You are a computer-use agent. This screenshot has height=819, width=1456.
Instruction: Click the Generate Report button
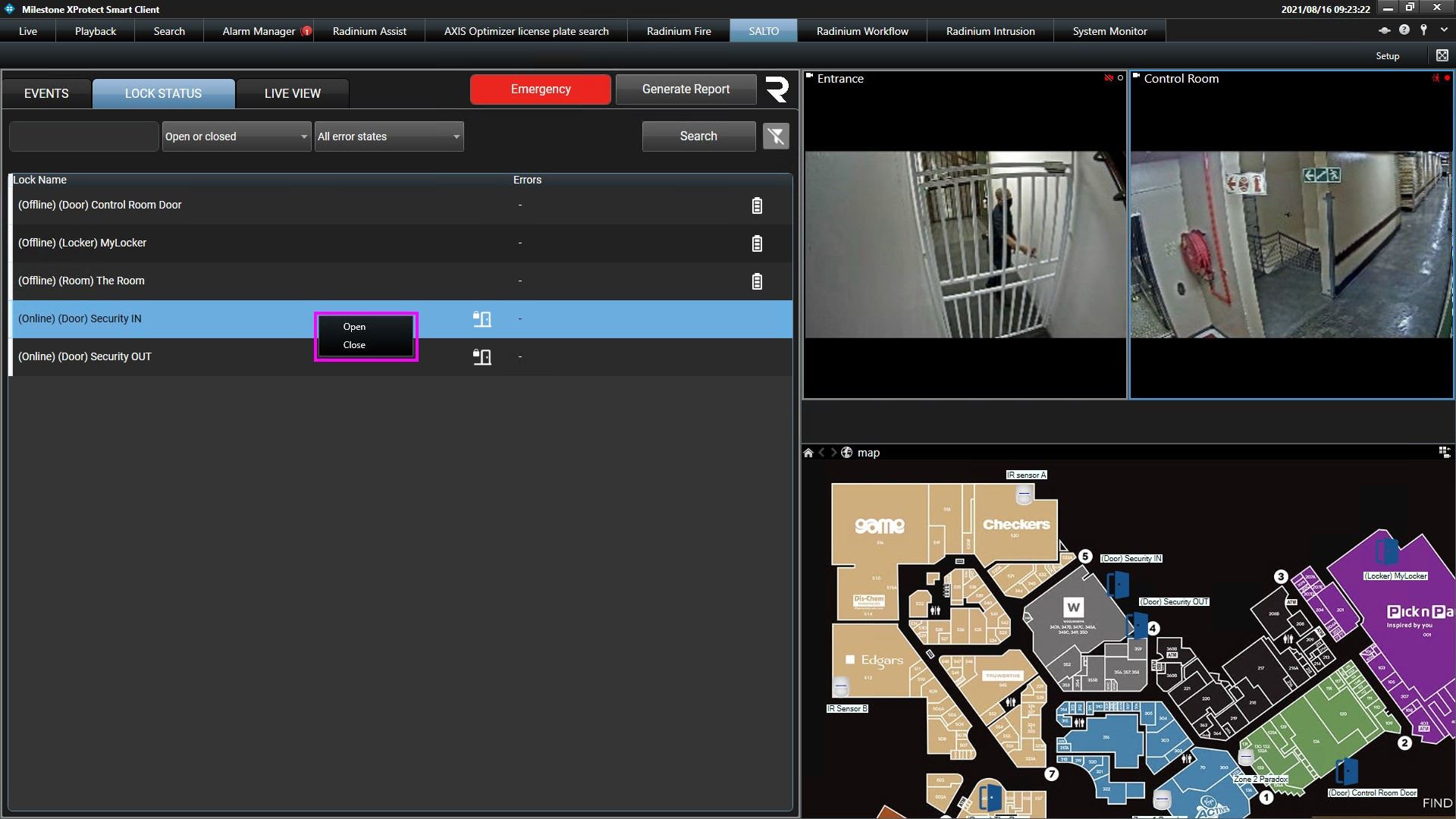(x=686, y=89)
